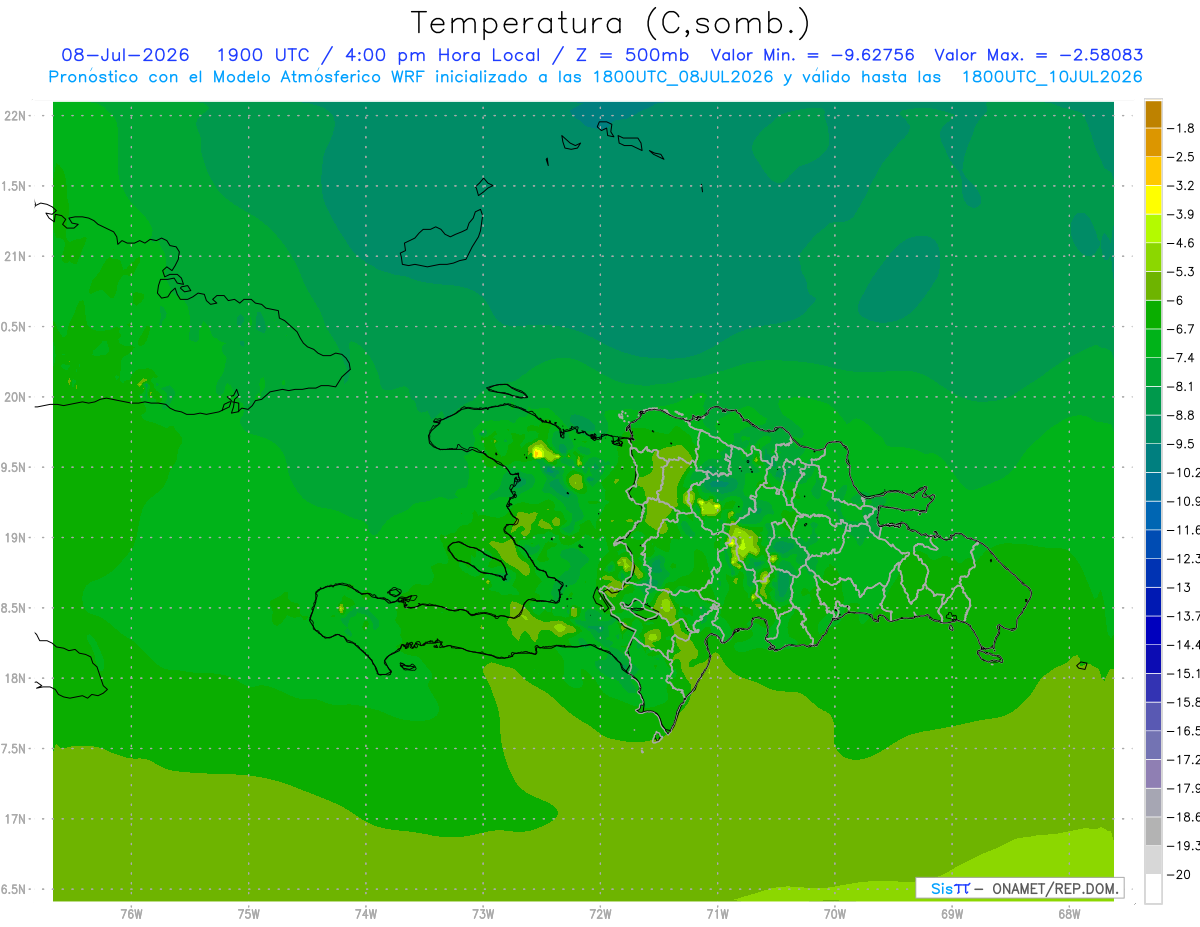The height and width of the screenshot is (927, 1200).
Task: Click the '-7.4' colorbar value
Action: [x=1181, y=357]
